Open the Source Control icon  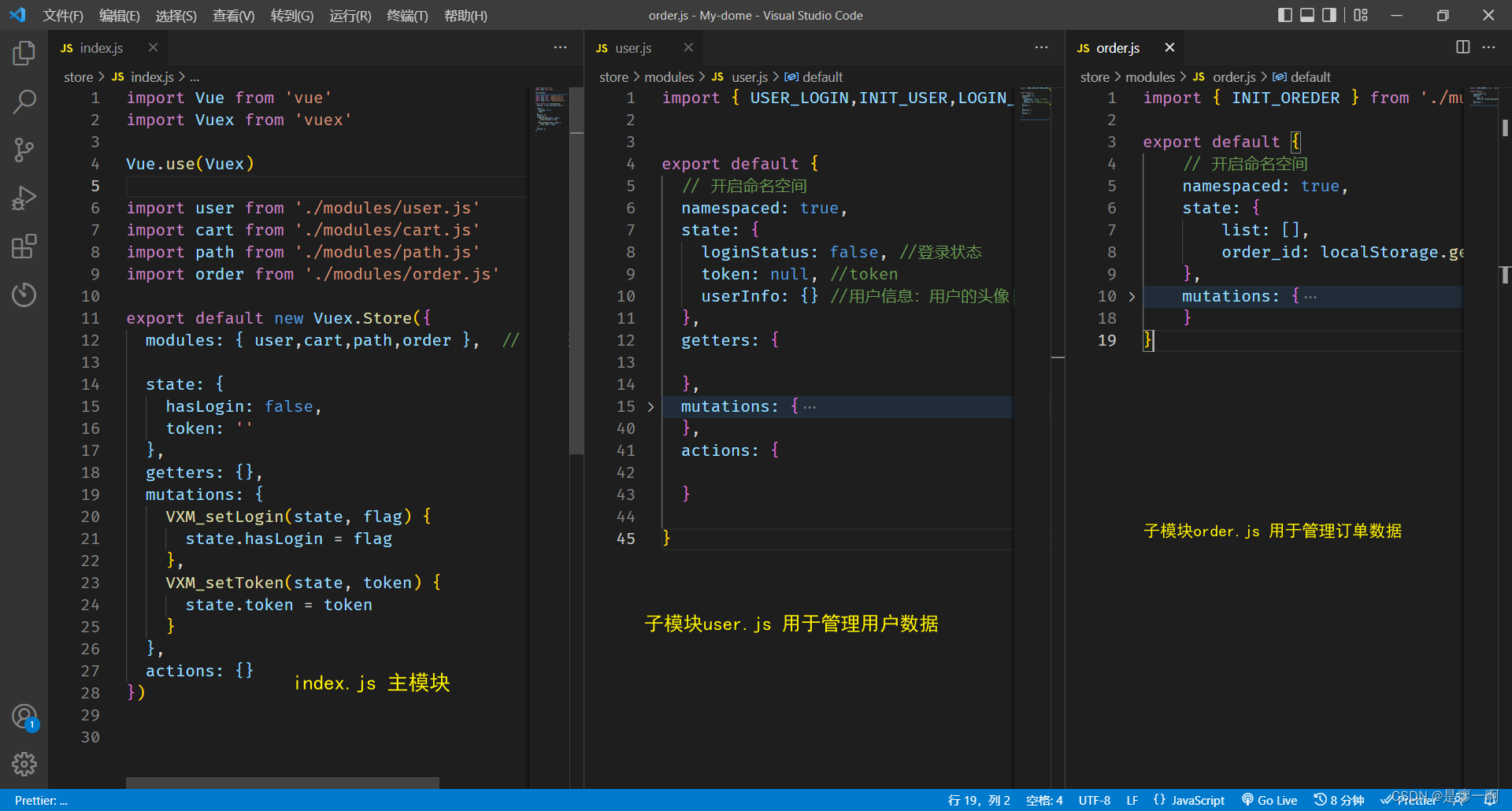pyautogui.click(x=24, y=150)
